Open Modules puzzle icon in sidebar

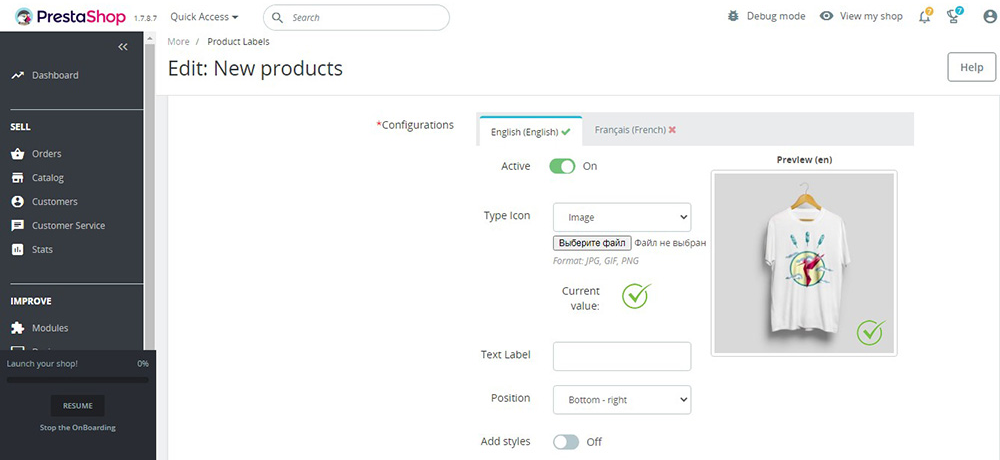pos(18,328)
